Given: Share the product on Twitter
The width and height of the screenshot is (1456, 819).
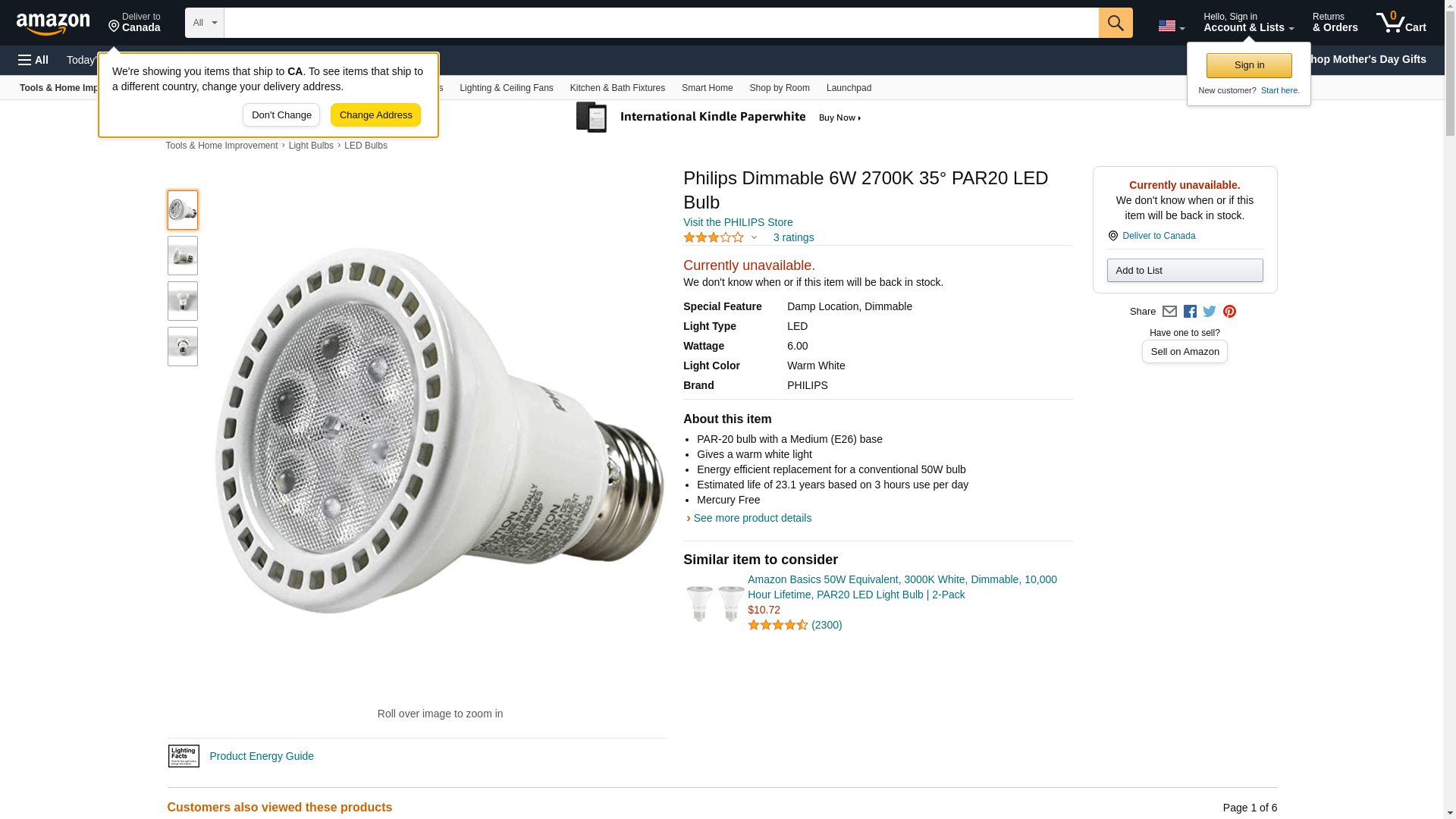Looking at the screenshot, I should coord(1210,312).
